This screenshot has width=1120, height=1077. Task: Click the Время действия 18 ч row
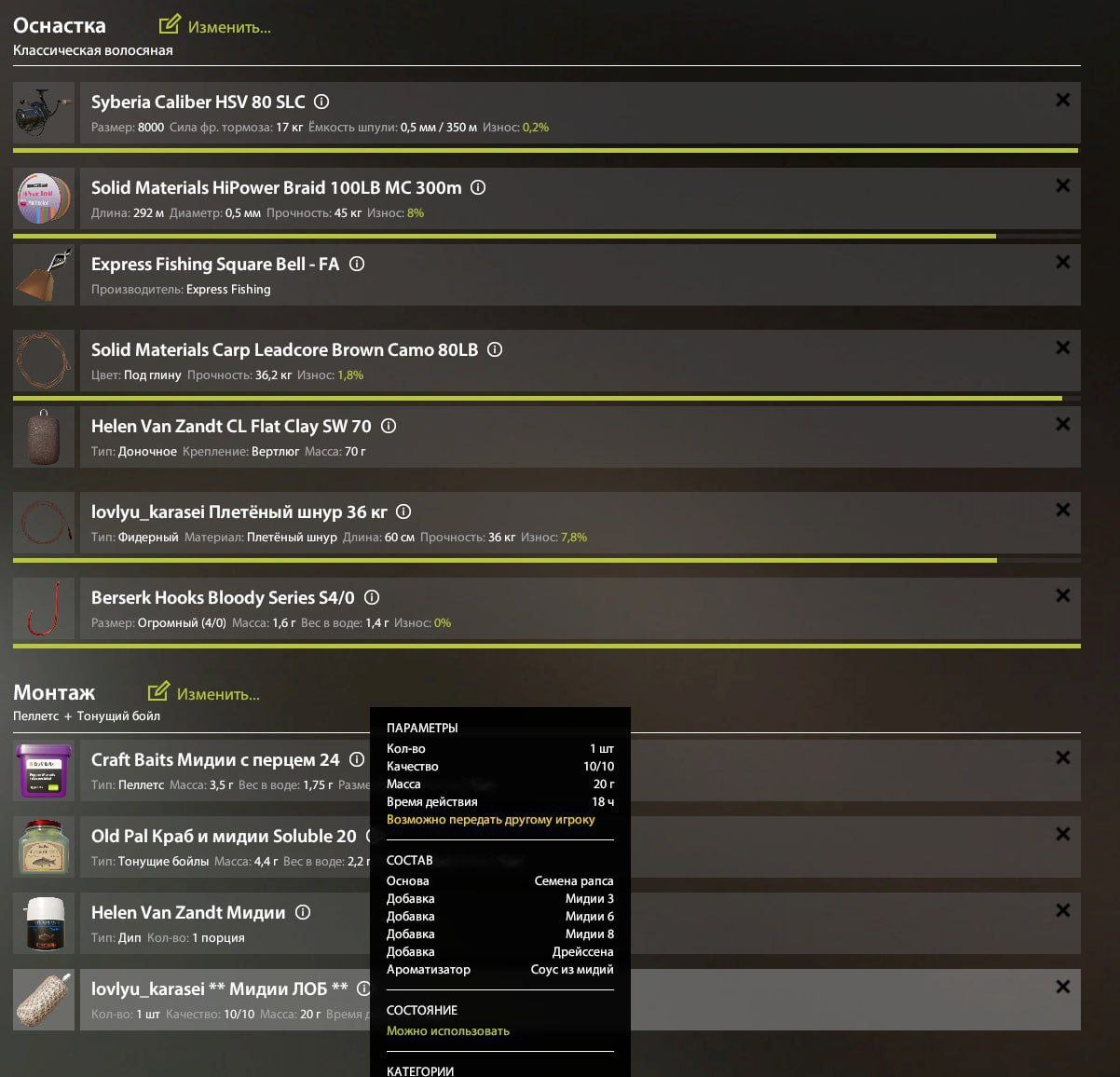click(500, 802)
